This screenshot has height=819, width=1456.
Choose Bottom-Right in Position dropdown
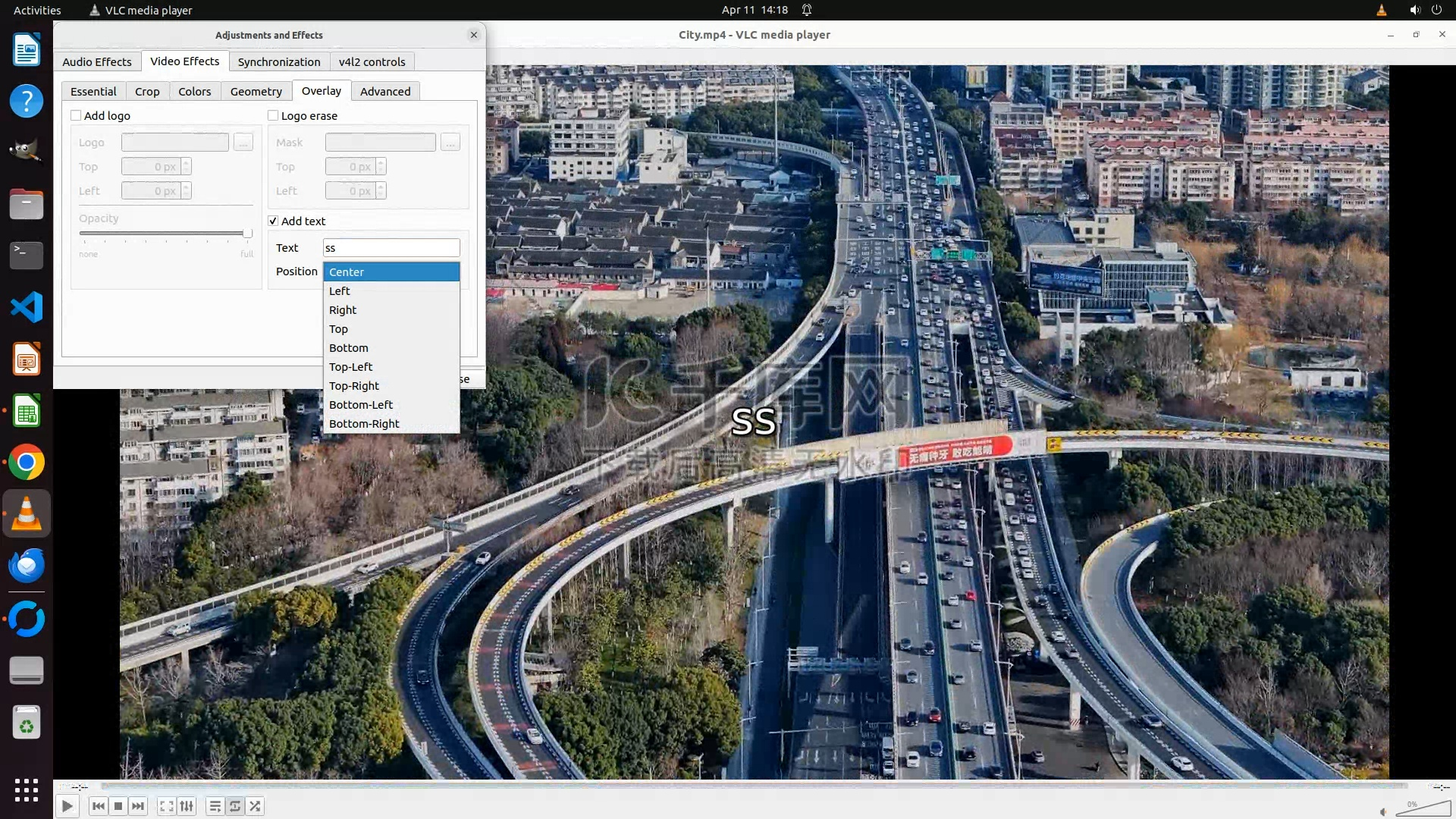pos(364,424)
